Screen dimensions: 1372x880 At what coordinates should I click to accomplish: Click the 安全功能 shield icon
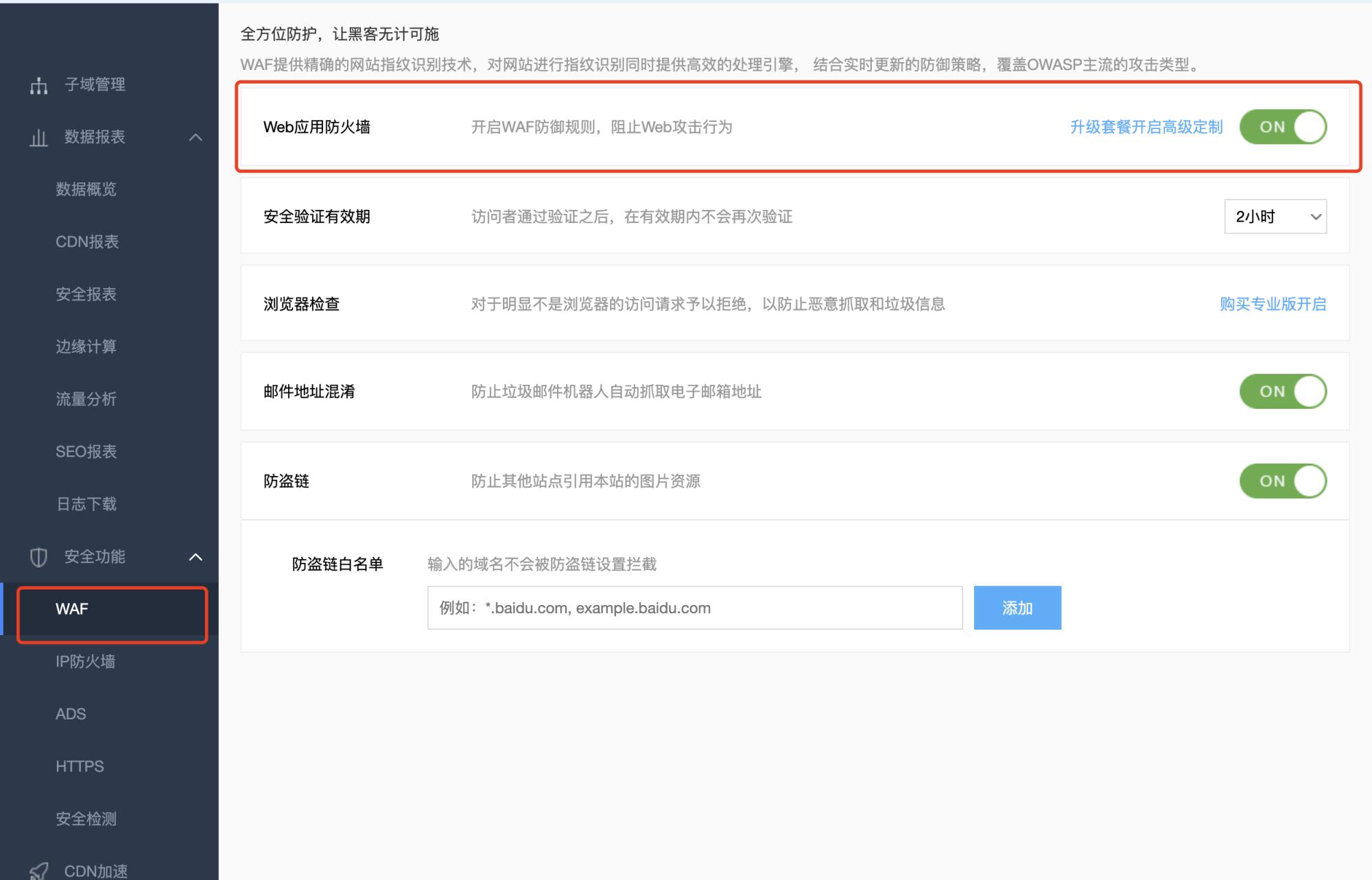(39, 557)
